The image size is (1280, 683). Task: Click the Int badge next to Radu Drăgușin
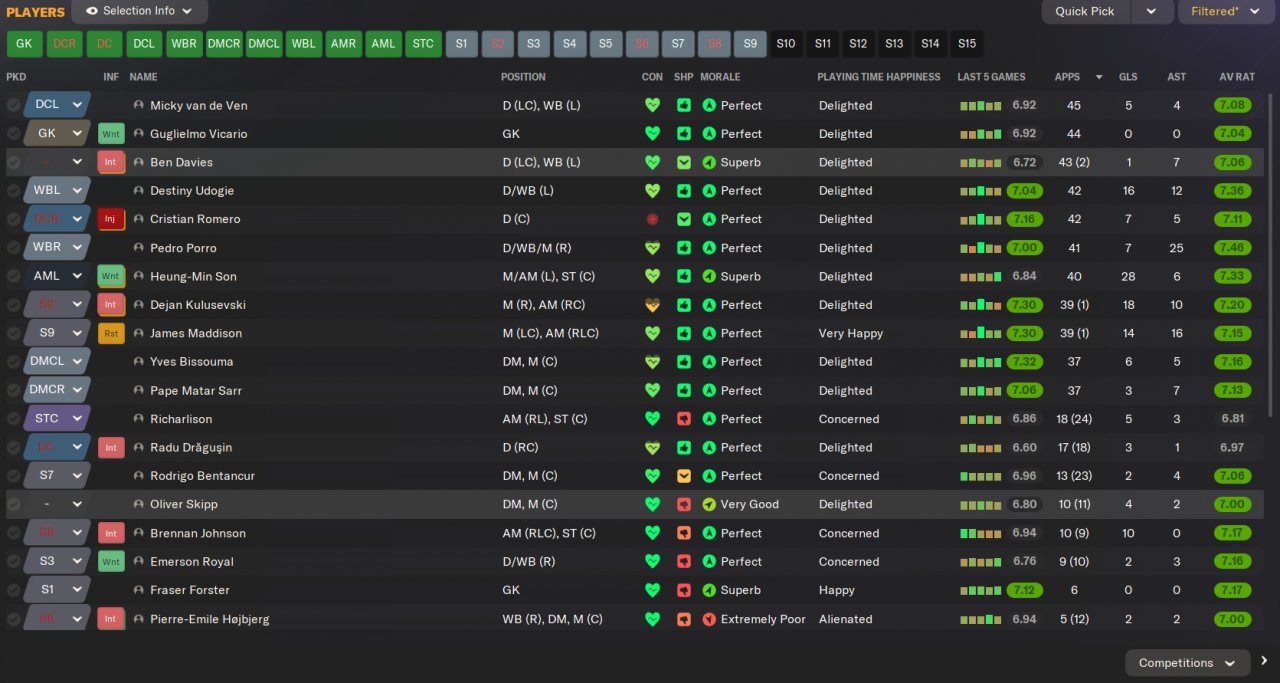pyautogui.click(x=111, y=447)
